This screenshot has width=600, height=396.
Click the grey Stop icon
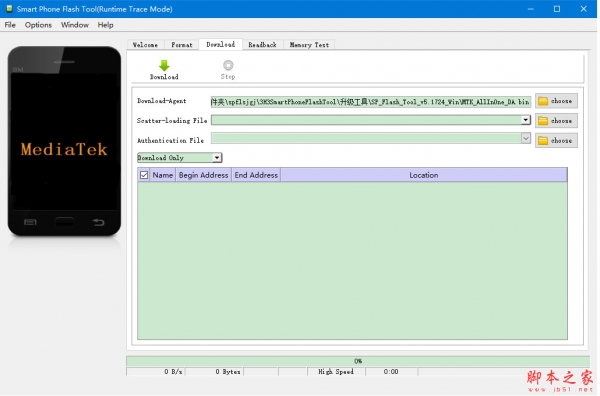pyautogui.click(x=228, y=65)
